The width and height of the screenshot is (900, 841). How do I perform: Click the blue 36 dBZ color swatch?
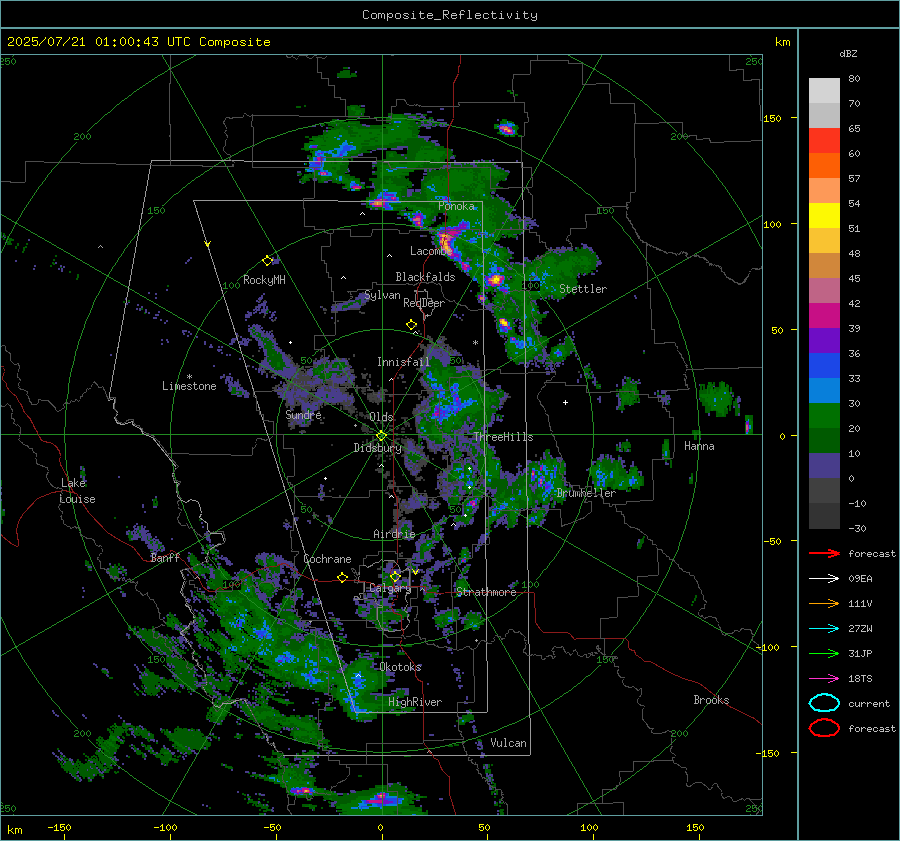coord(824,365)
